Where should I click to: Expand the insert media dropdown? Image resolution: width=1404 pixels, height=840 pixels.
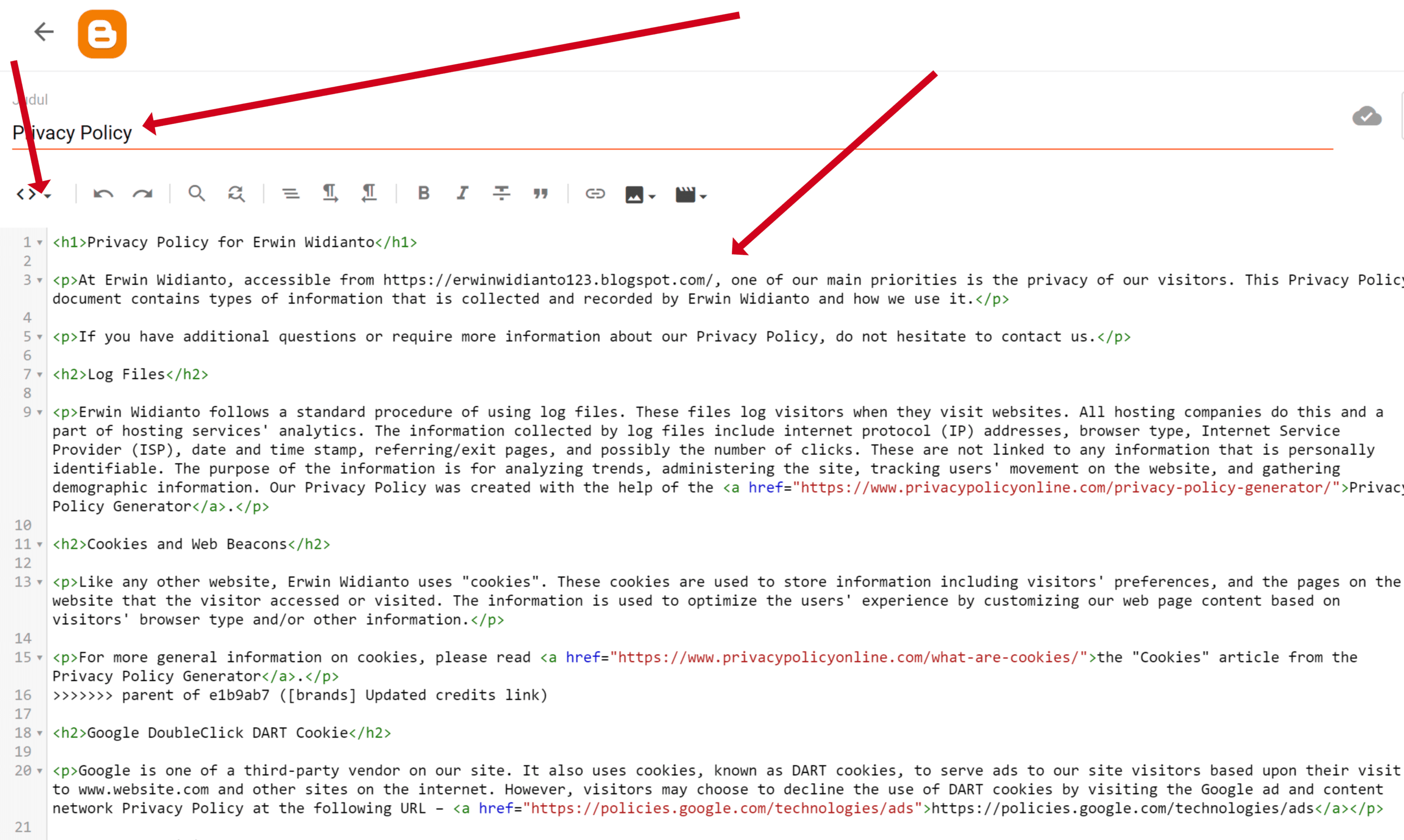689,194
